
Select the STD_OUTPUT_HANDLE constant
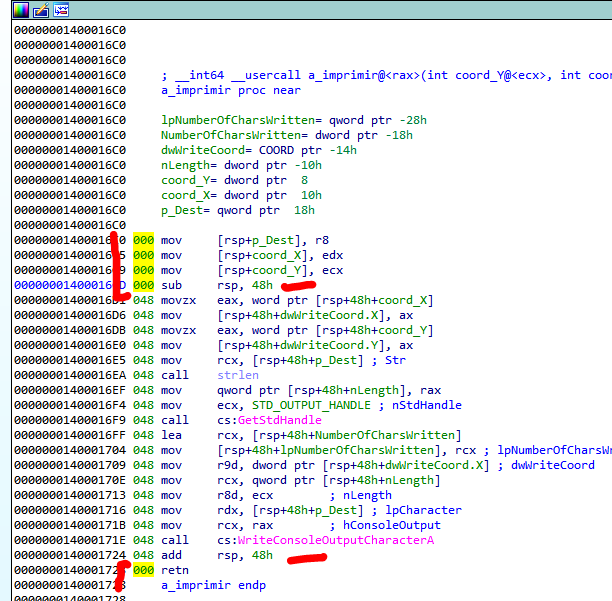[x=299, y=405]
